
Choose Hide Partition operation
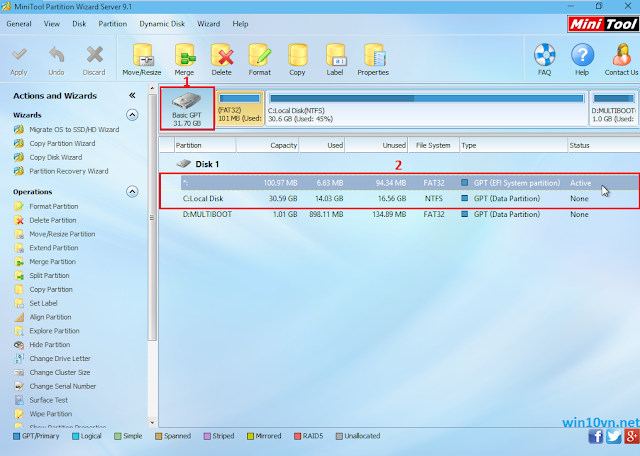[x=49, y=345]
